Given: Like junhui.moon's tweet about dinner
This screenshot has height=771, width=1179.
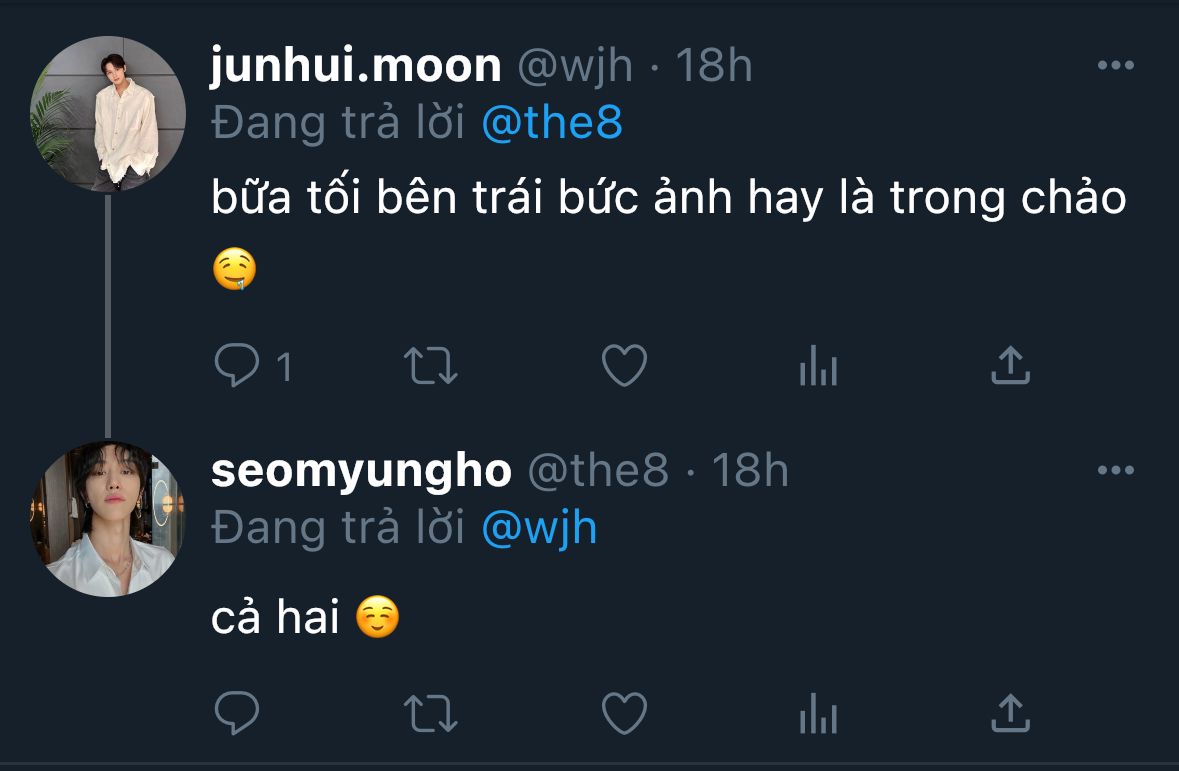Looking at the screenshot, I should [624, 367].
